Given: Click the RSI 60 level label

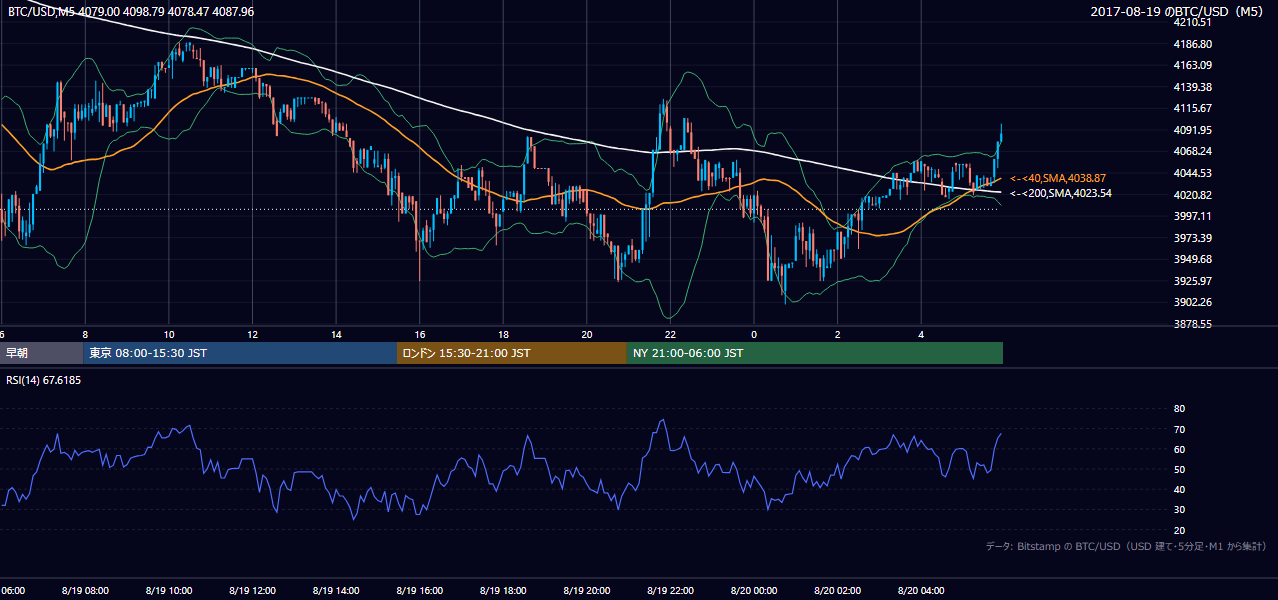Looking at the screenshot, I should 1179,449.
